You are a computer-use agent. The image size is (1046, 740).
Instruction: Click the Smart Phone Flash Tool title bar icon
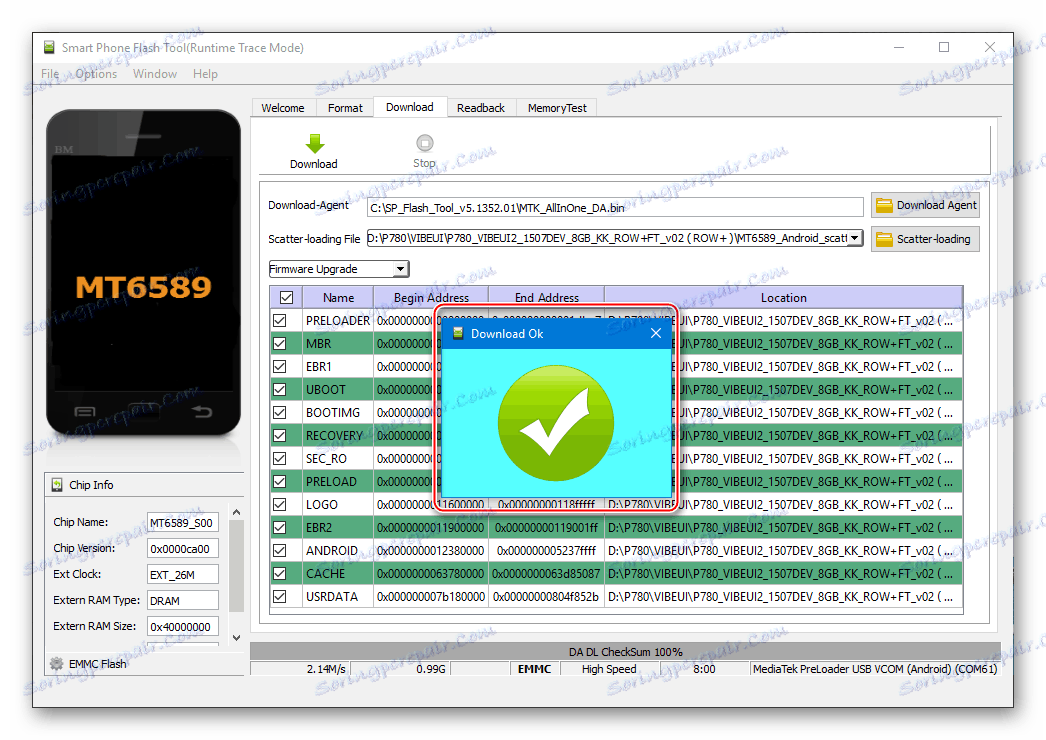[x=47, y=47]
